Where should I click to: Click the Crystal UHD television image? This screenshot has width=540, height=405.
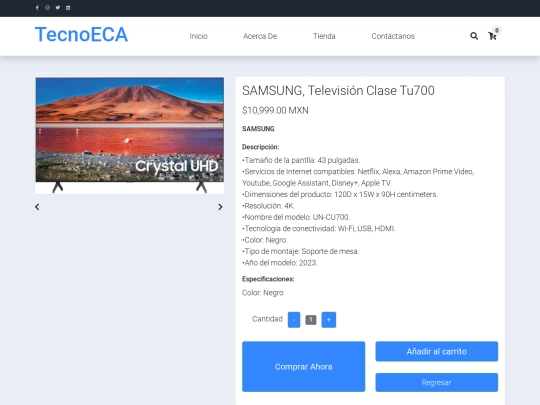tap(129, 135)
